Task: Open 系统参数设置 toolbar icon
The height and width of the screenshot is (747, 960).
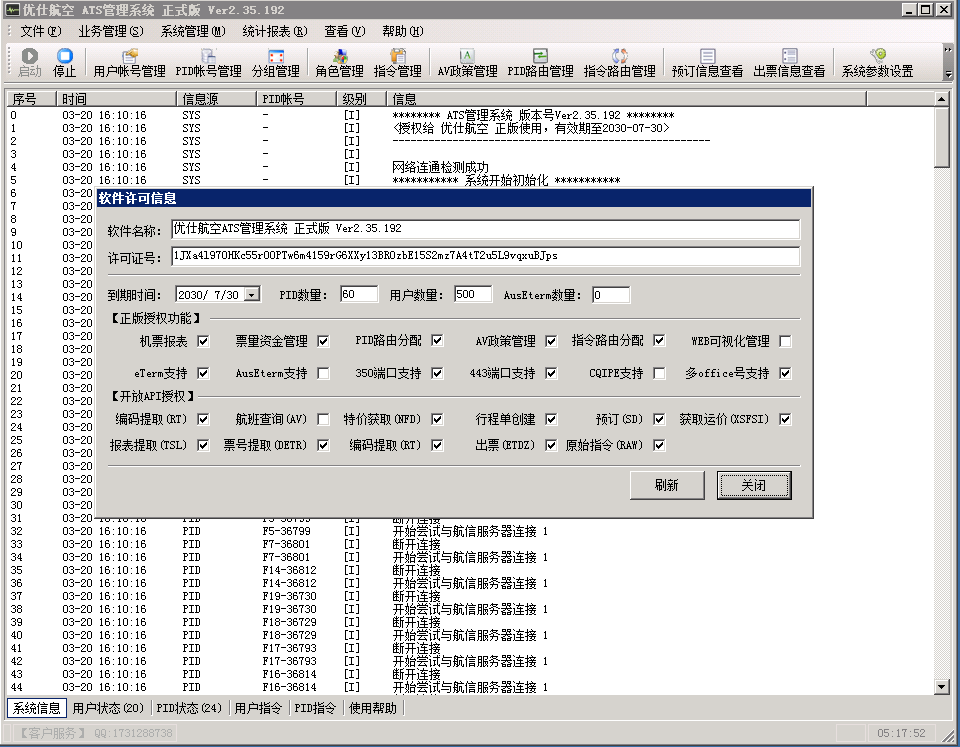Action: coord(877,62)
